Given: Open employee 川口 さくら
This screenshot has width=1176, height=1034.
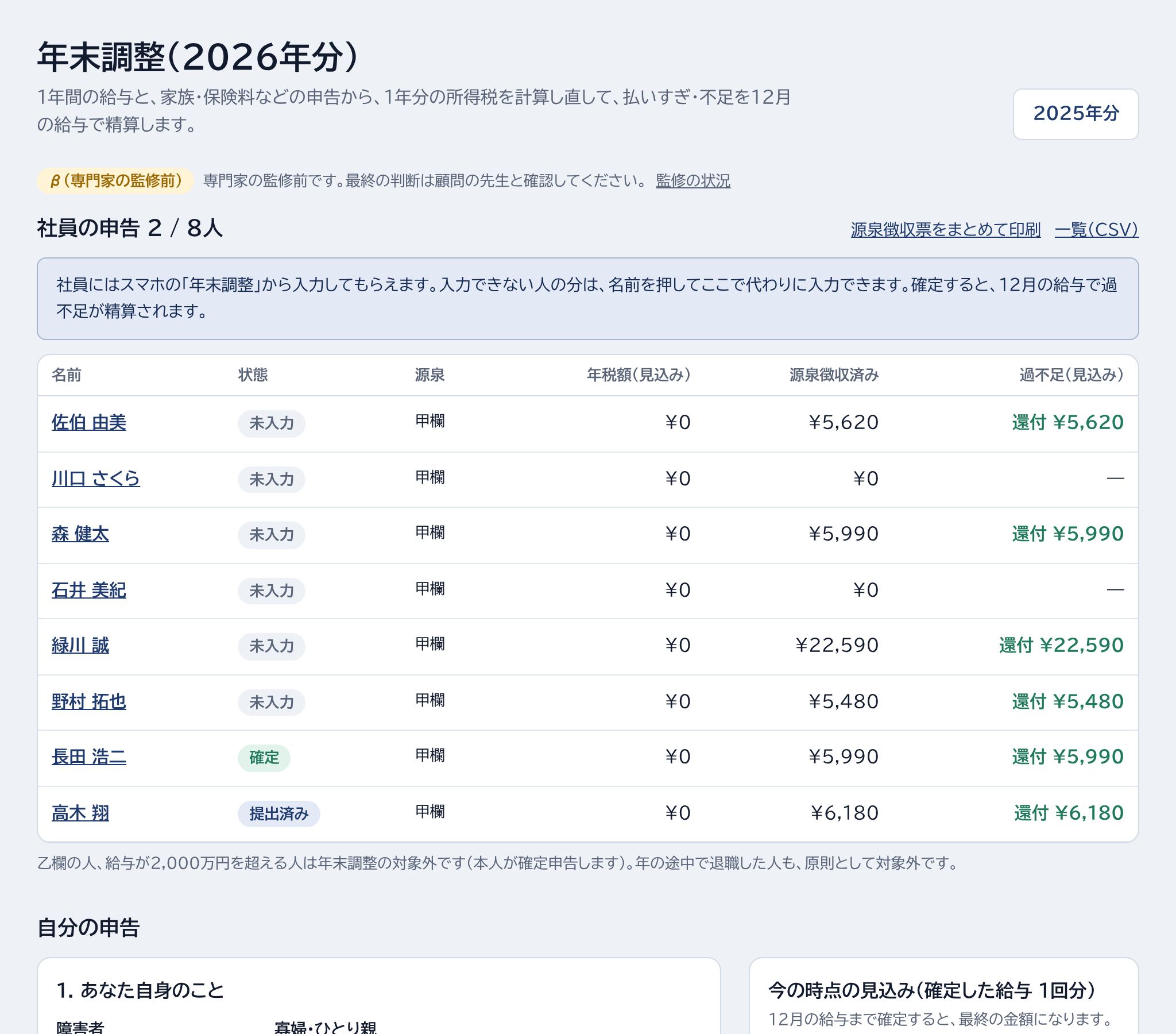Looking at the screenshot, I should 95,479.
